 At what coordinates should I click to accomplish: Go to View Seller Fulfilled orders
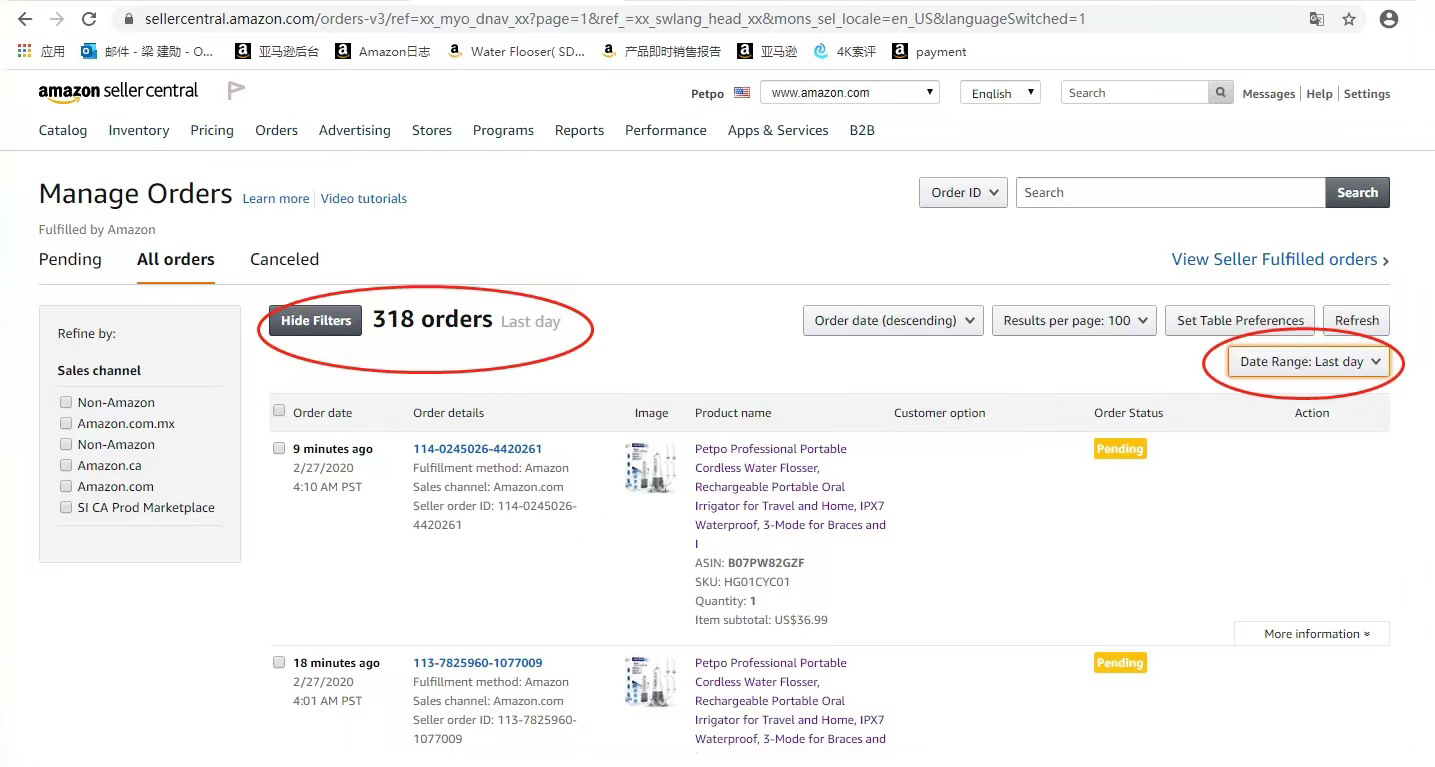click(1280, 259)
